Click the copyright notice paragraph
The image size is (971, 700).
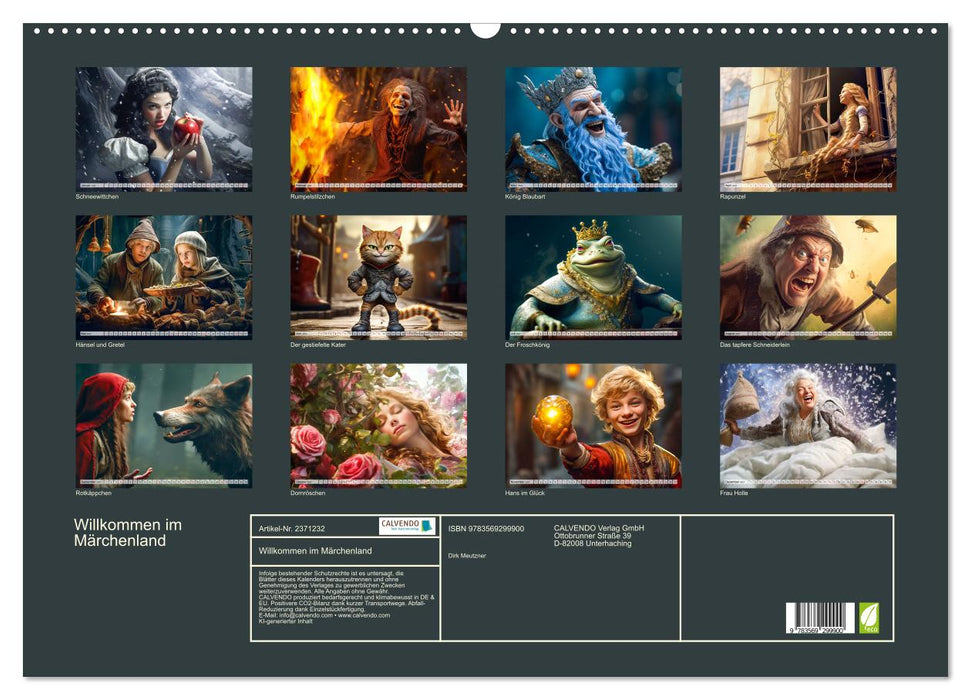click(347, 597)
